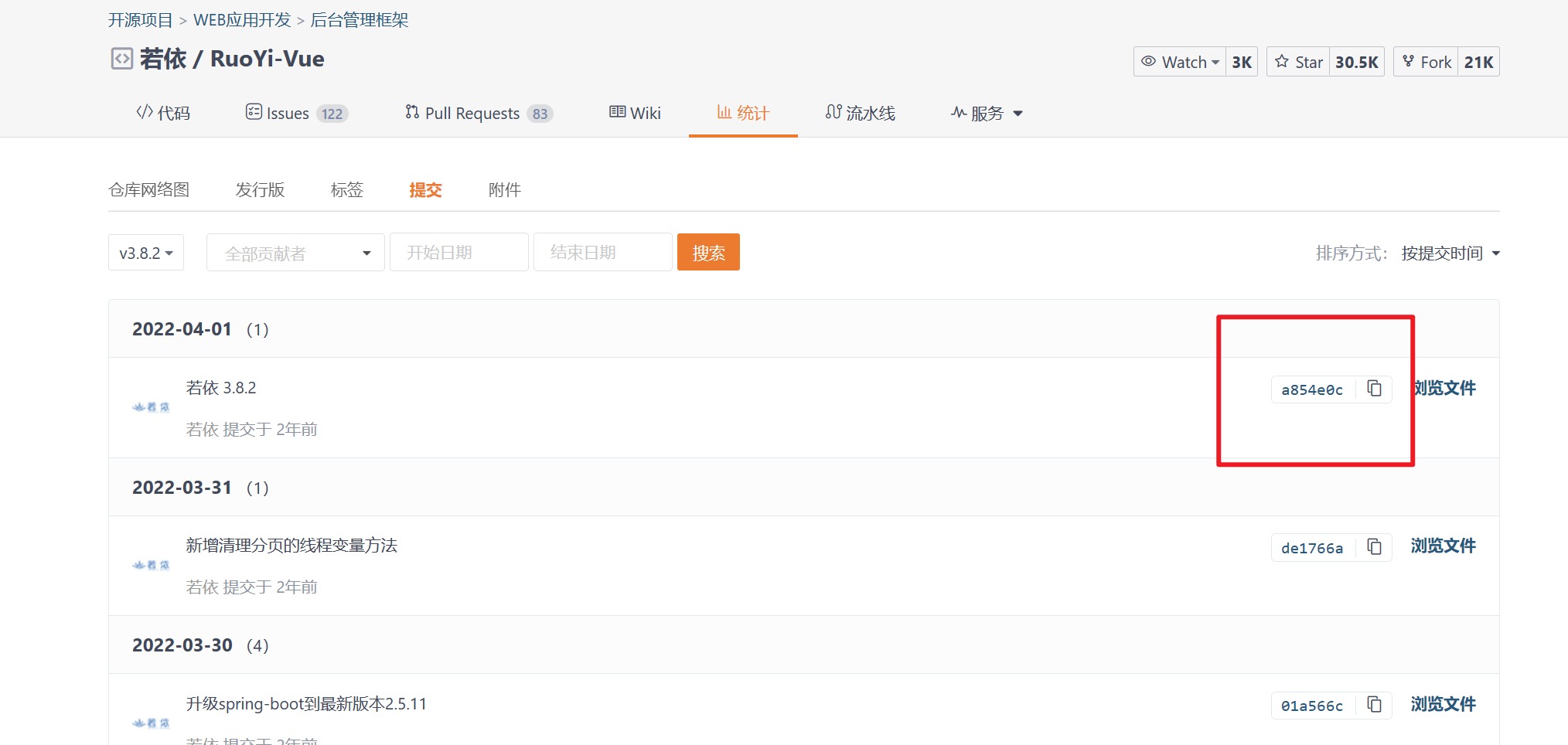Switch to 提交 sub-tab
The image size is (1568, 745).
pos(425,189)
